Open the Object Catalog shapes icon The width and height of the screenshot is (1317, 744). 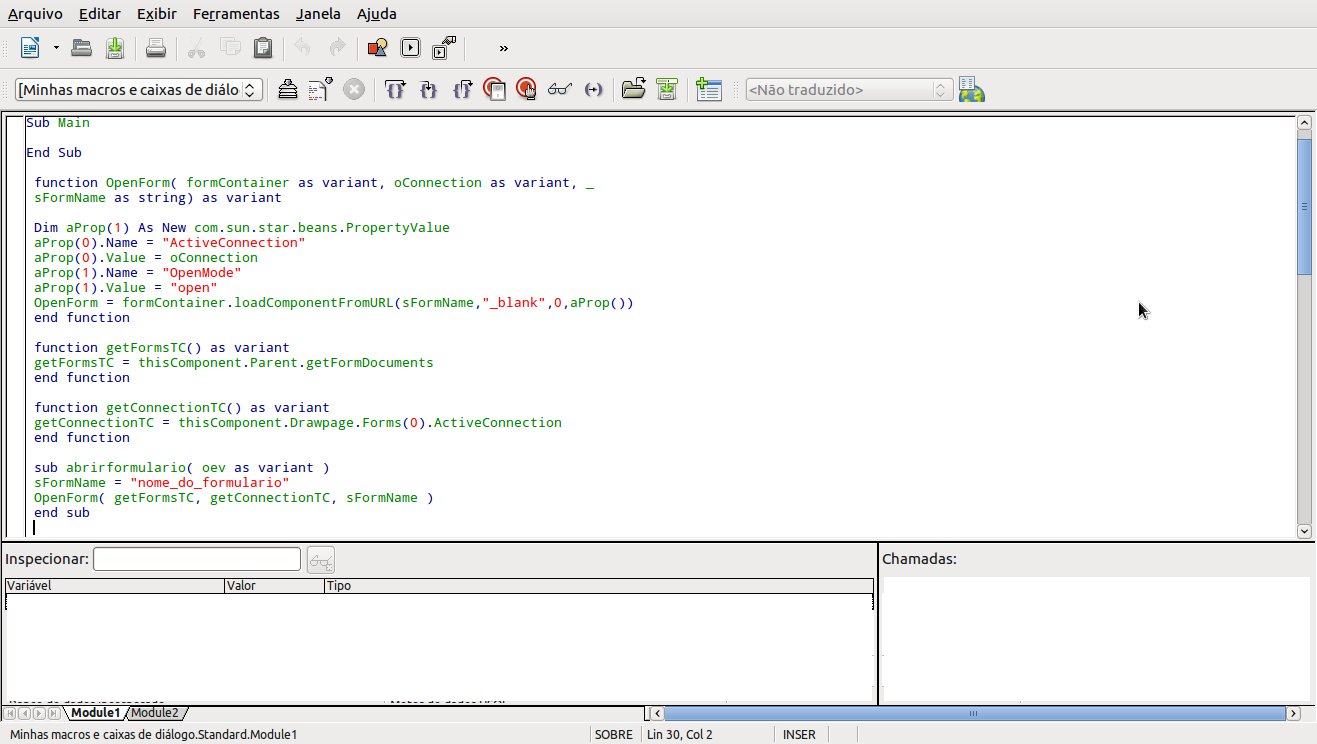(x=377, y=47)
